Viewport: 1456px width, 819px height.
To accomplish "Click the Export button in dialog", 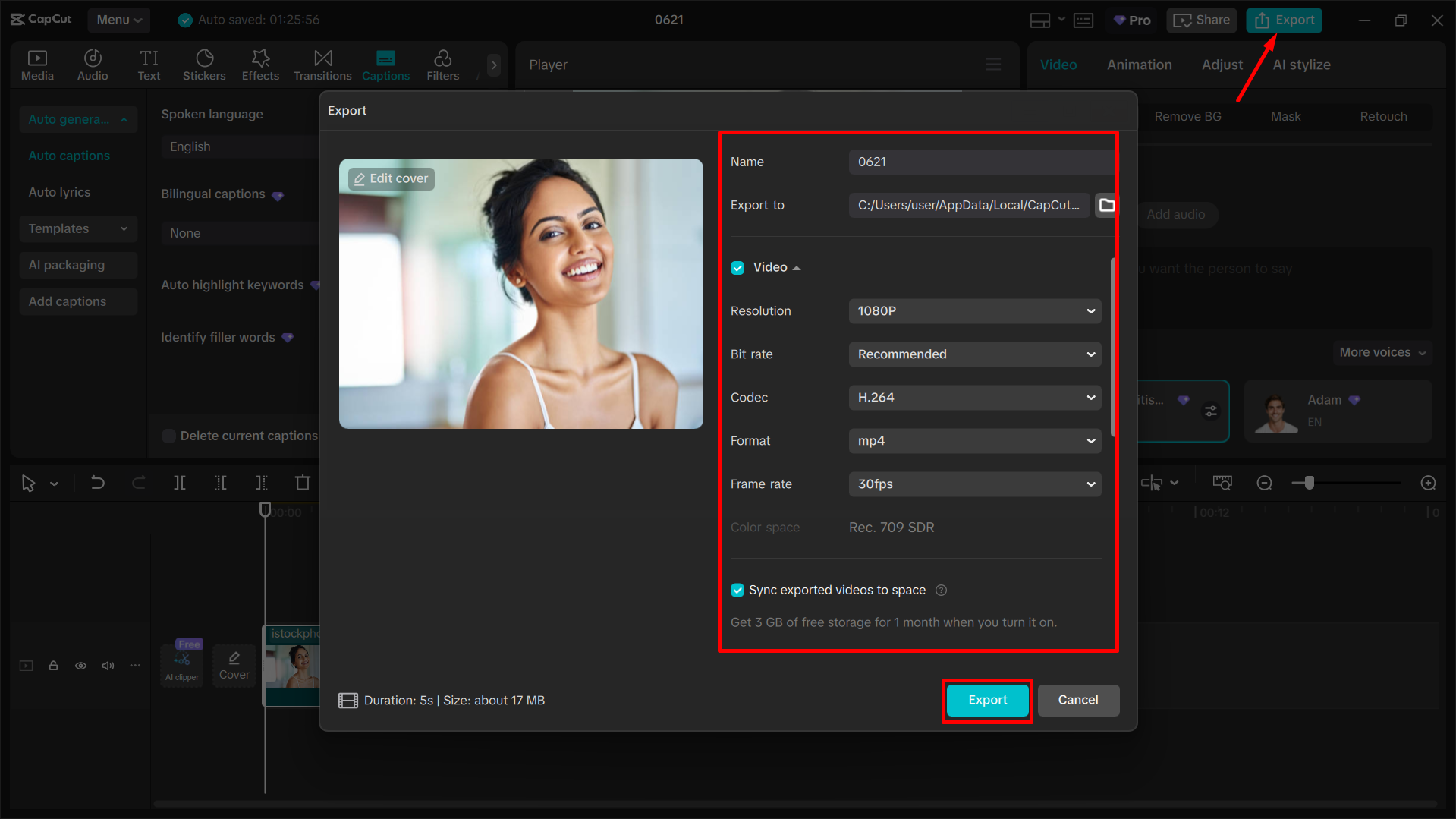I will (x=987, y=700).
